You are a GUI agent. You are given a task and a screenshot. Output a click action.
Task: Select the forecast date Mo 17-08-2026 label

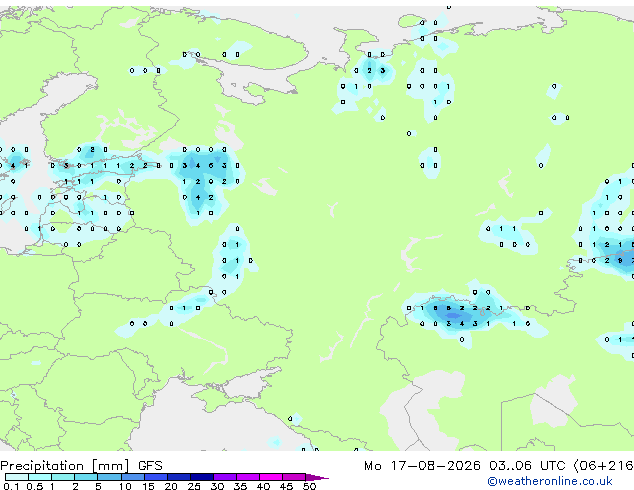(422, 466)
